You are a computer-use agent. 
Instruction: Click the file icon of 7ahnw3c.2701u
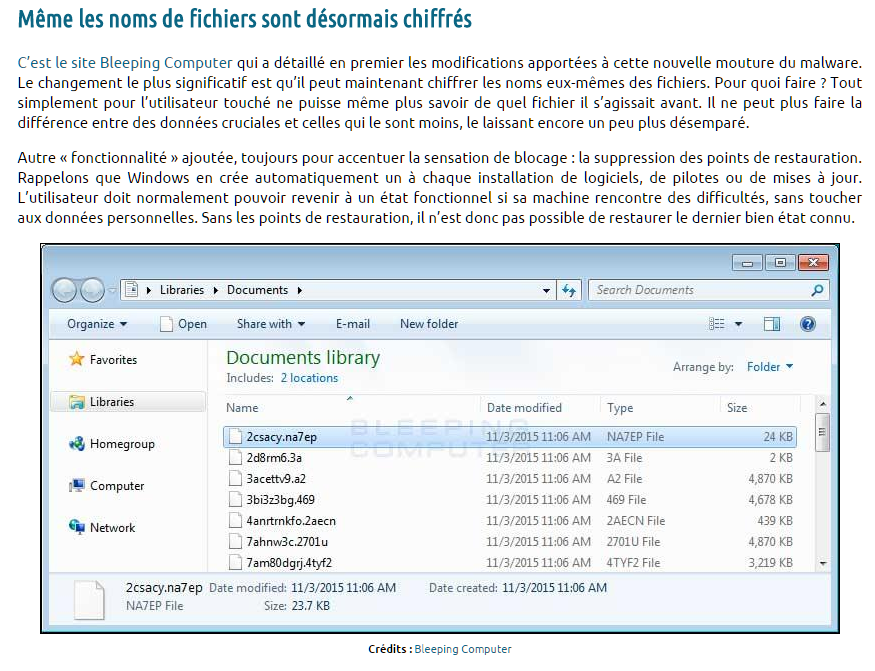tap(235, 541)
